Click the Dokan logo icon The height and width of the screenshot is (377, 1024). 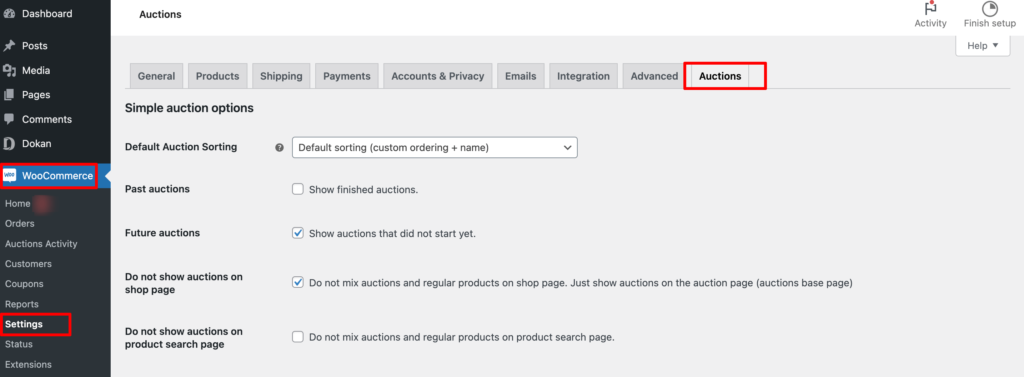9,144
